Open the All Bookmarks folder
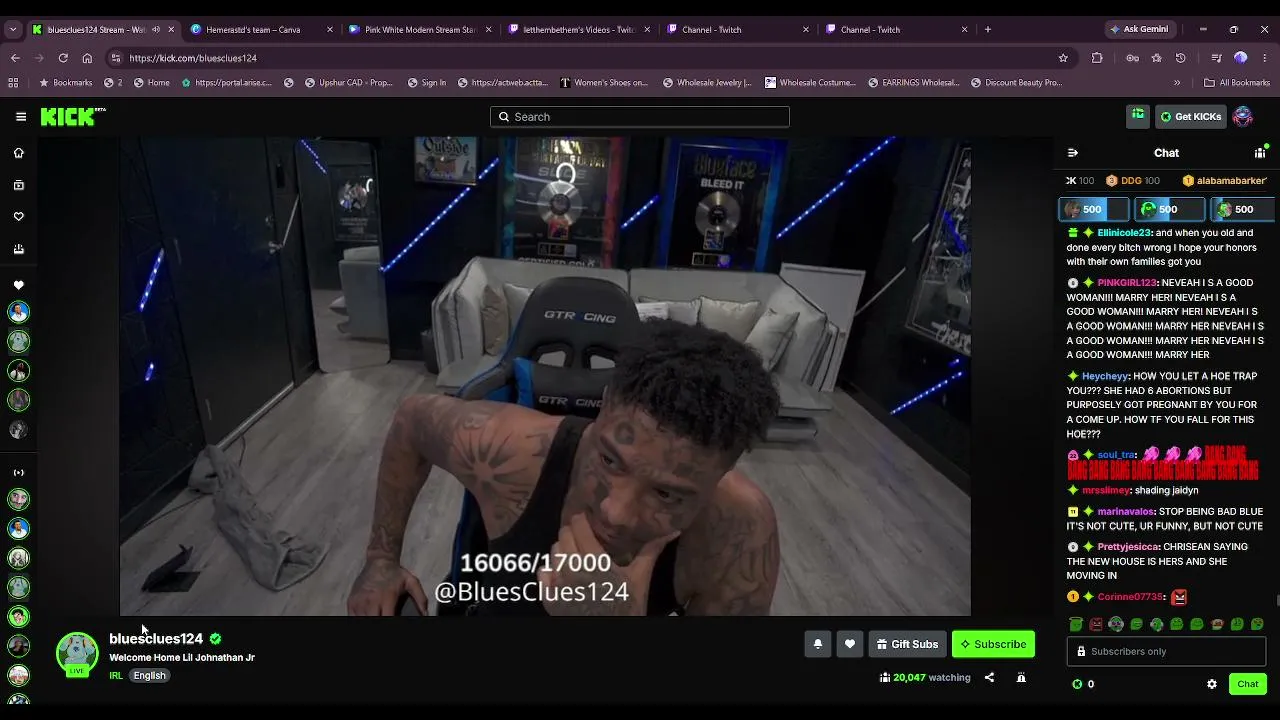Screen dimensions: 1280x720 click(1237, 83)
